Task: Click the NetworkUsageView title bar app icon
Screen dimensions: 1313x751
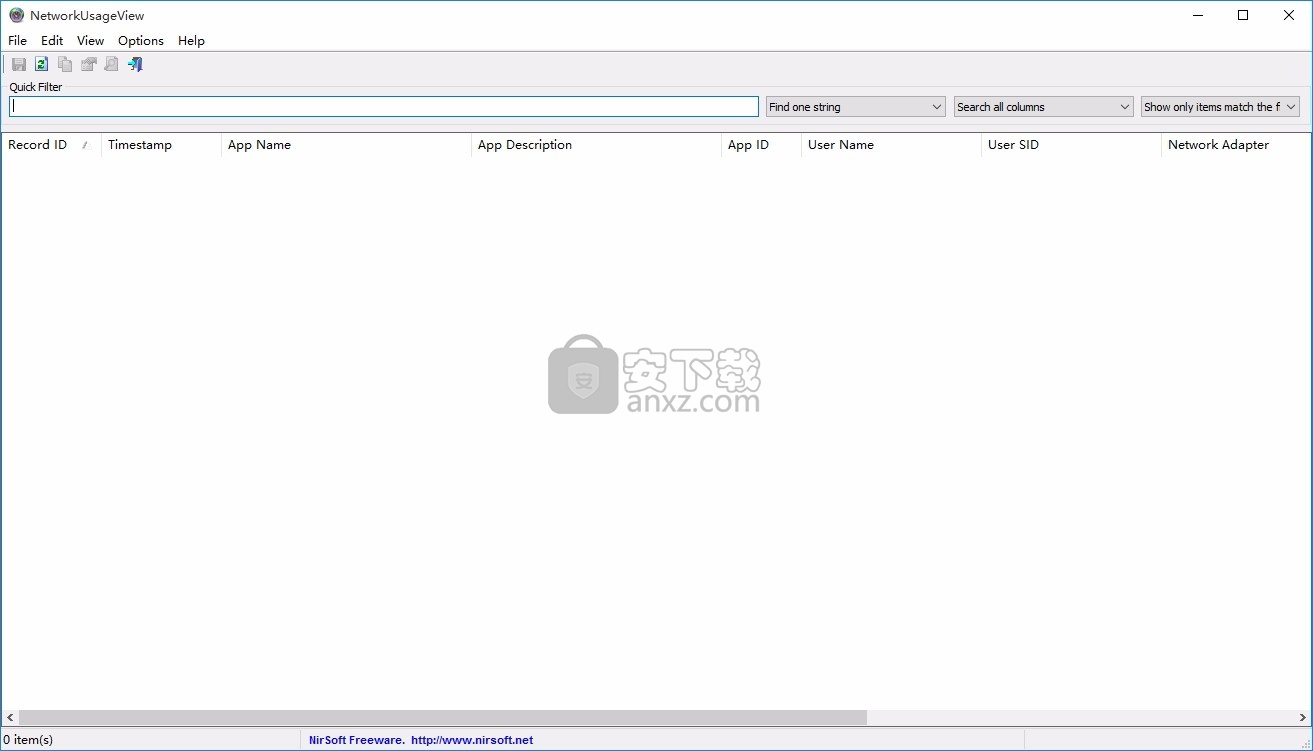Action: [16, 15]
